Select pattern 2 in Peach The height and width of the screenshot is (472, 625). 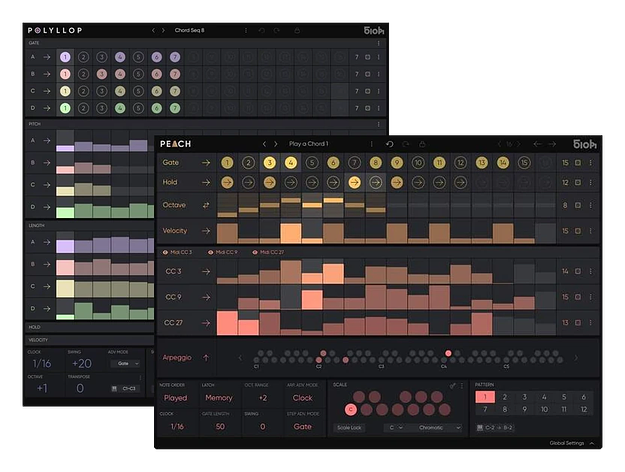(505, 397)
